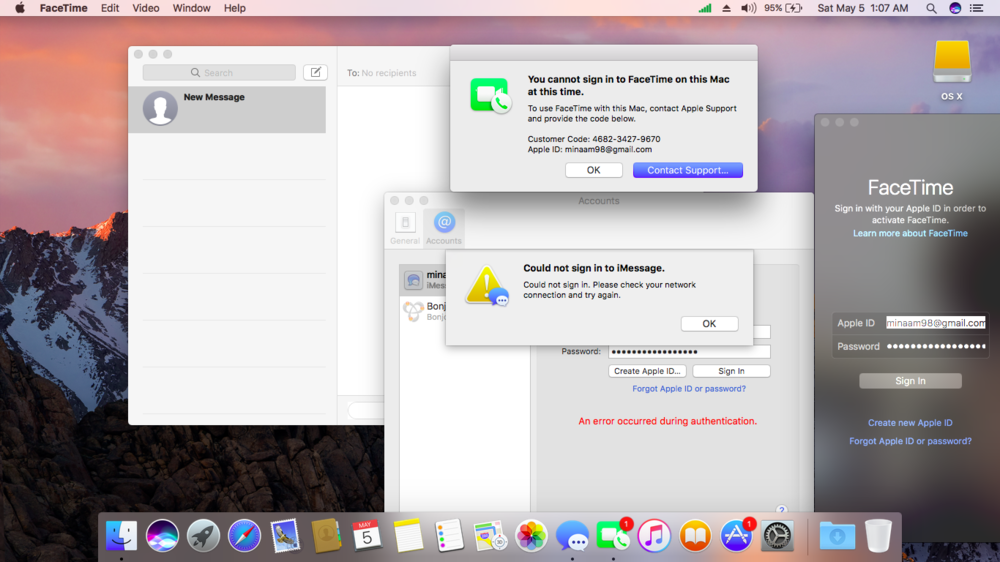Open Mail stamp icon in dock

tap(285, 535)
